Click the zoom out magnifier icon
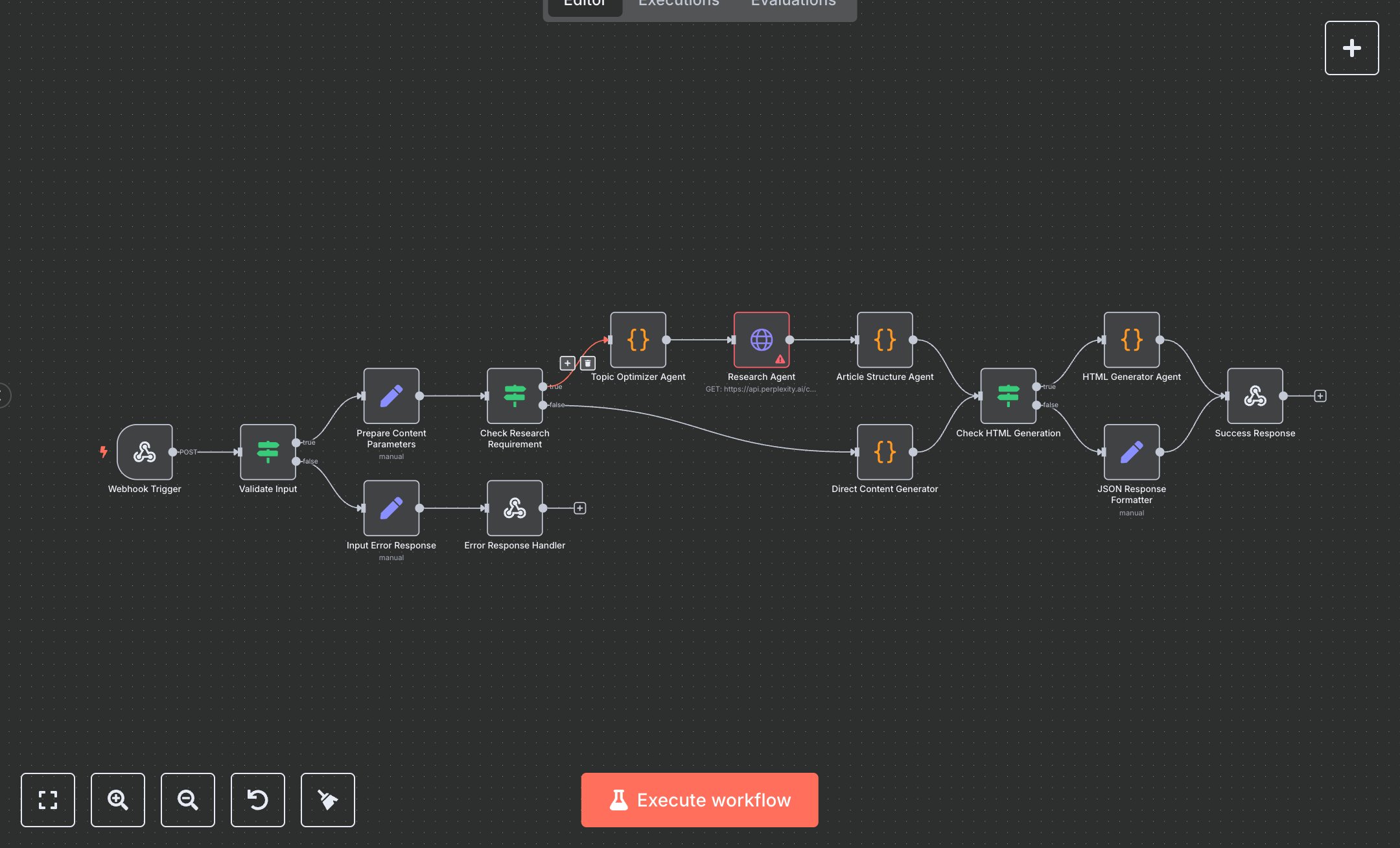 click(x=187, y=800)
